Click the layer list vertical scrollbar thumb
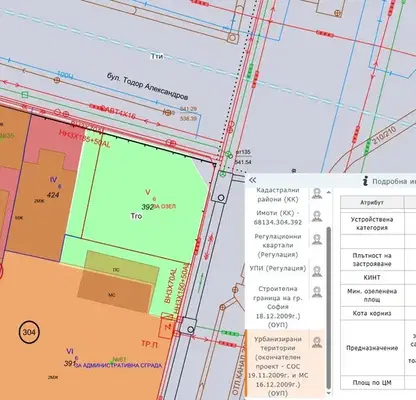This screenshot has width=416, height=400. pos(329,307)
